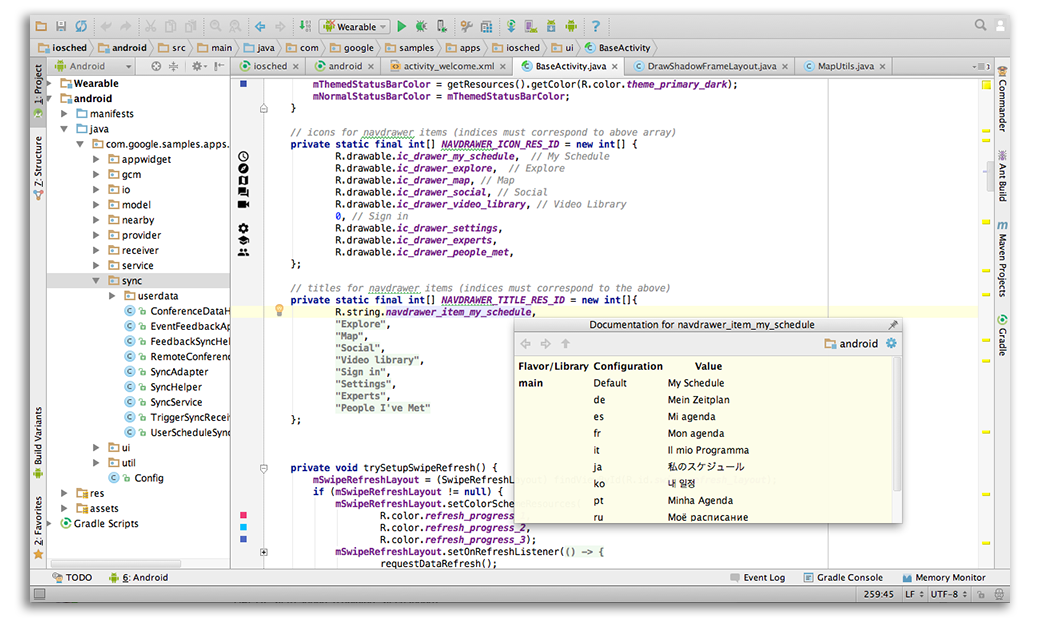The height and width of the screenshot is (633, 1040).
Task: Open the Gradle tool window
Action: (x=1002, y=335)
